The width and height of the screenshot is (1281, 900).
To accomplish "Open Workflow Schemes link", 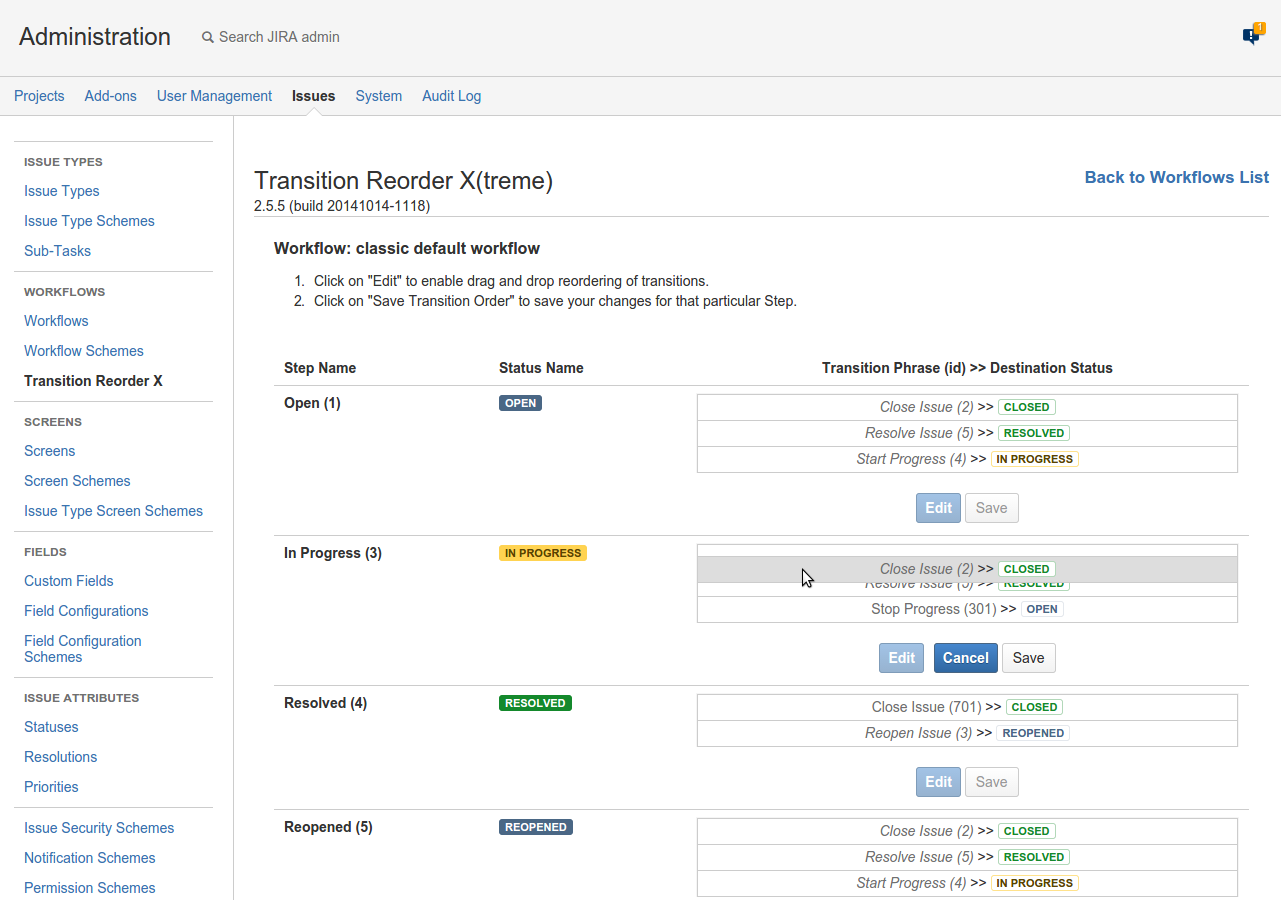I will click(x=84, y=351).
